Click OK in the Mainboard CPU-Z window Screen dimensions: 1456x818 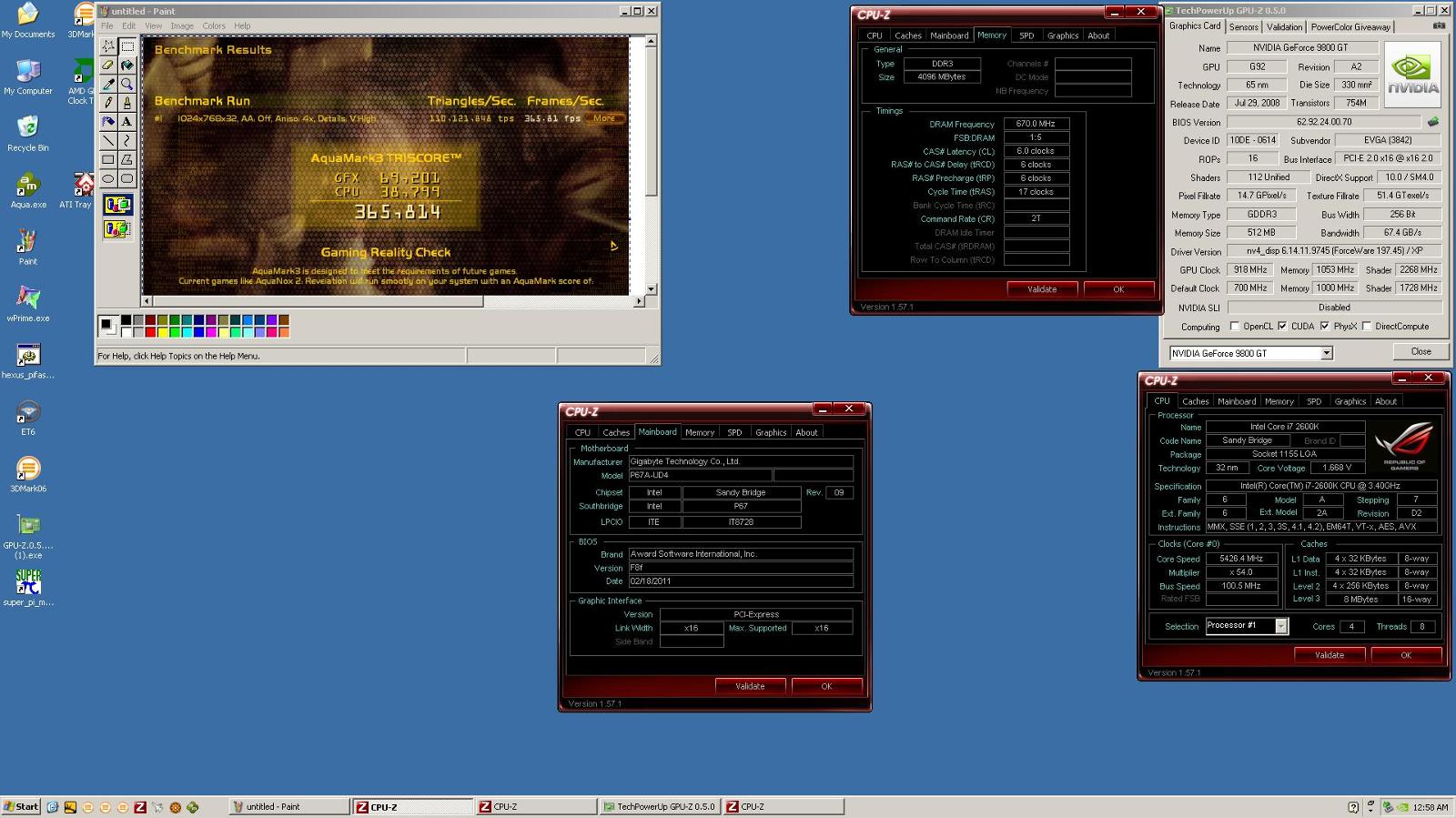(826, 686)
